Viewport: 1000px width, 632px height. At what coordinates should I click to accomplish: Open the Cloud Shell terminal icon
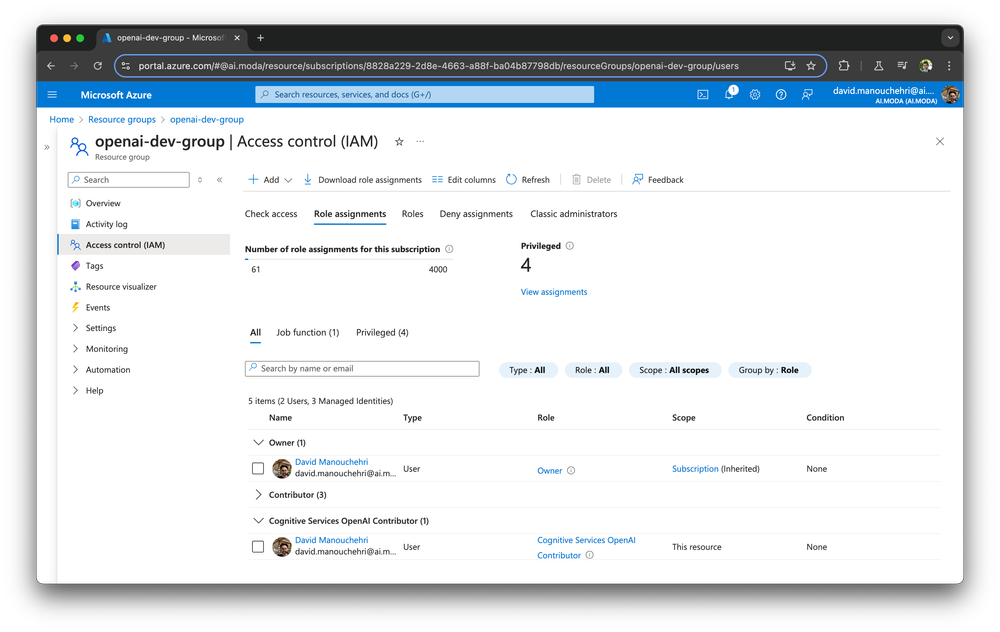[703, 94]
